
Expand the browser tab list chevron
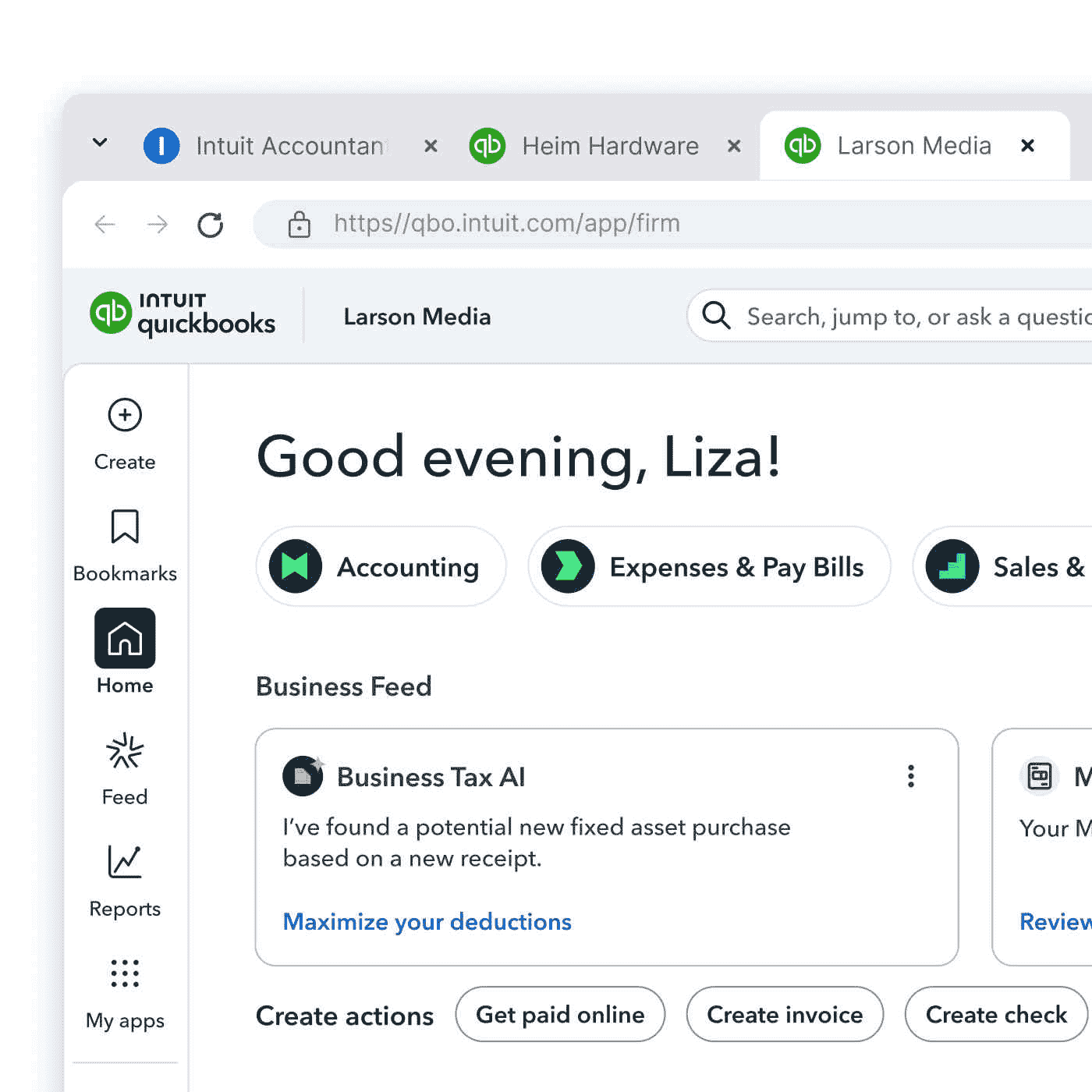tap(100, 142)
